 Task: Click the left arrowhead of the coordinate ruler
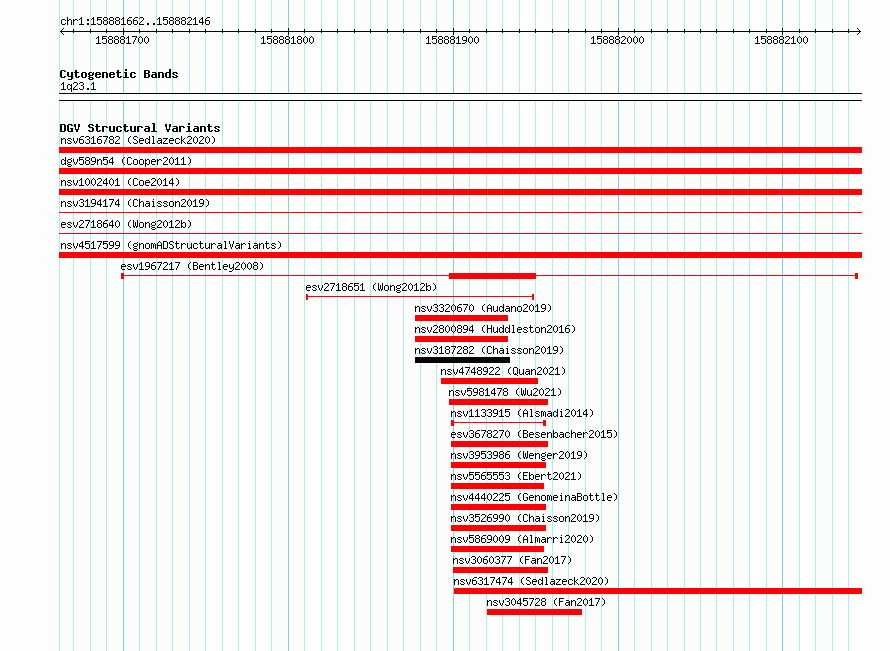click(62, 32)
